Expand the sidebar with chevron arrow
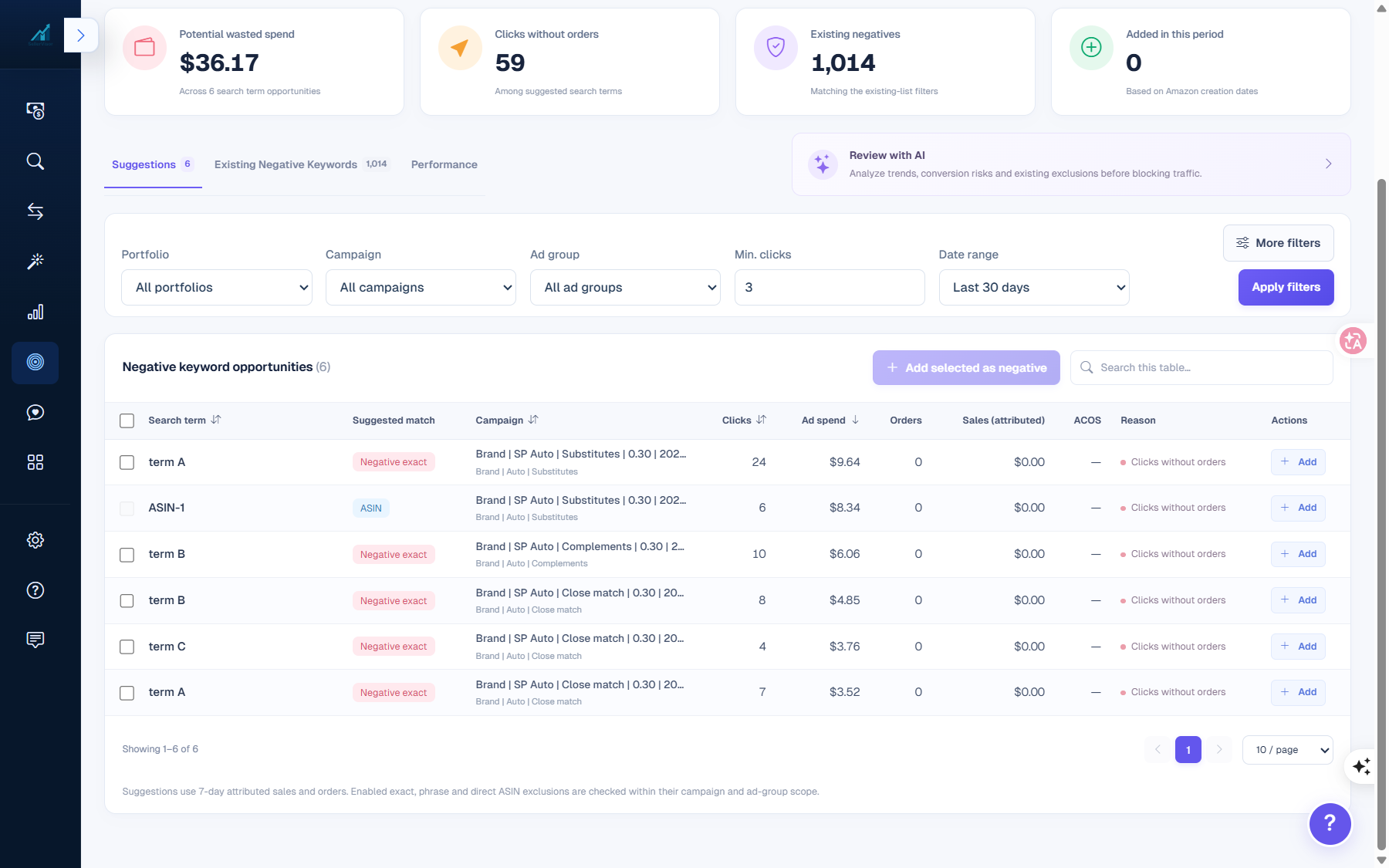The width and height of the screenshot is (1389, 868). click(x=80, y=35)
